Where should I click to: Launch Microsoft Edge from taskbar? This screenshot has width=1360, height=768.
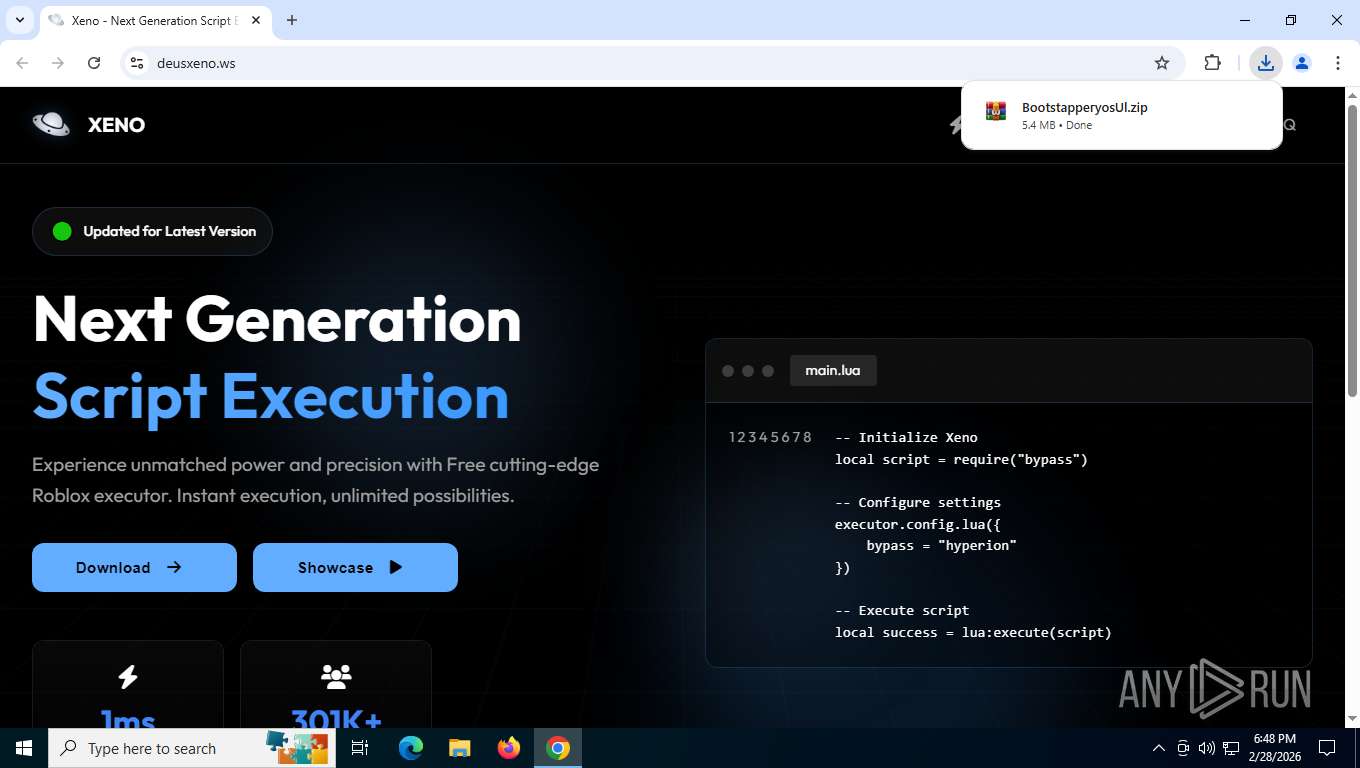click(x=410, y=748)
